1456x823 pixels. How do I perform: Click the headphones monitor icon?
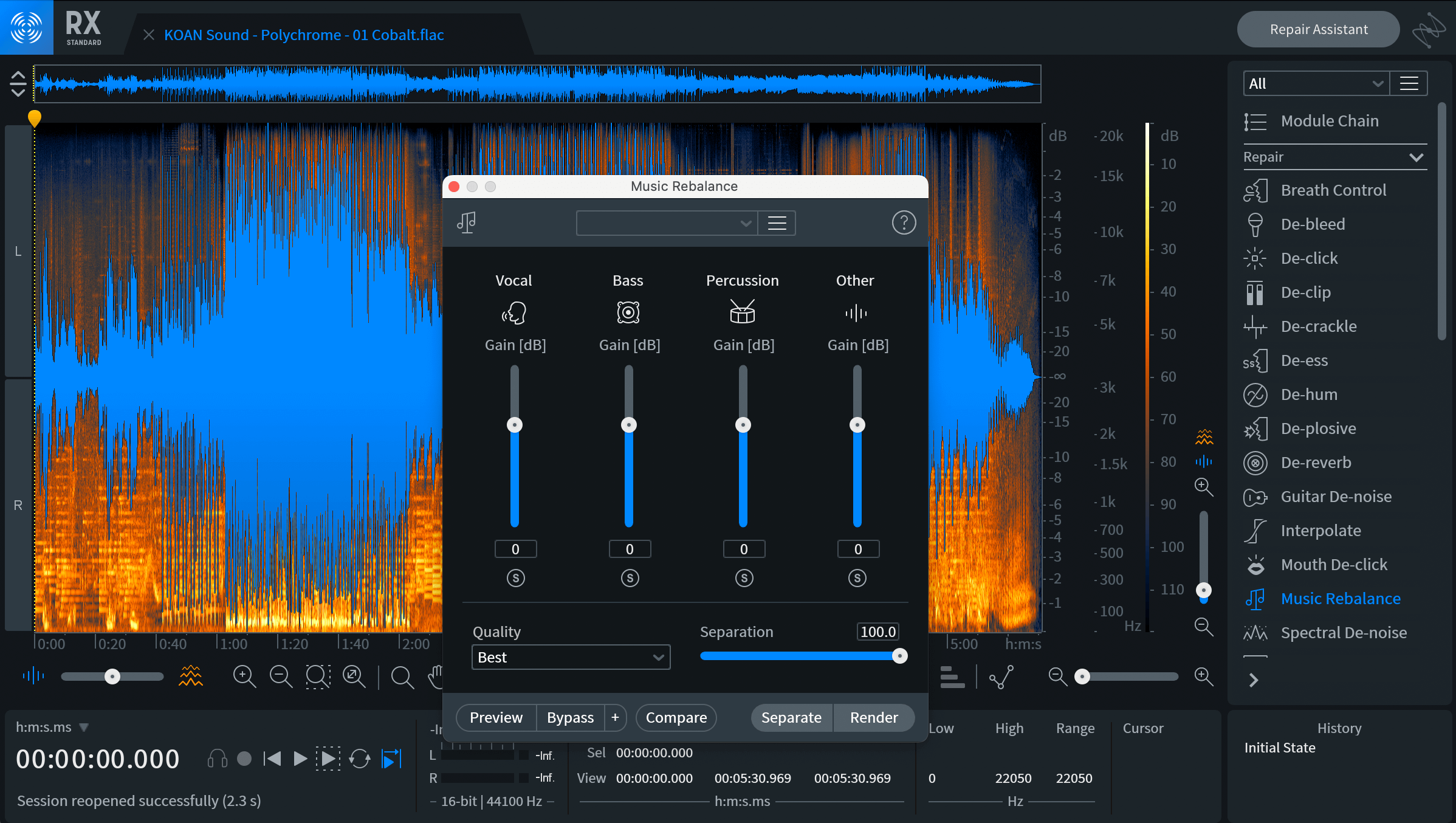pyautogui.click(x=217, y=759)
